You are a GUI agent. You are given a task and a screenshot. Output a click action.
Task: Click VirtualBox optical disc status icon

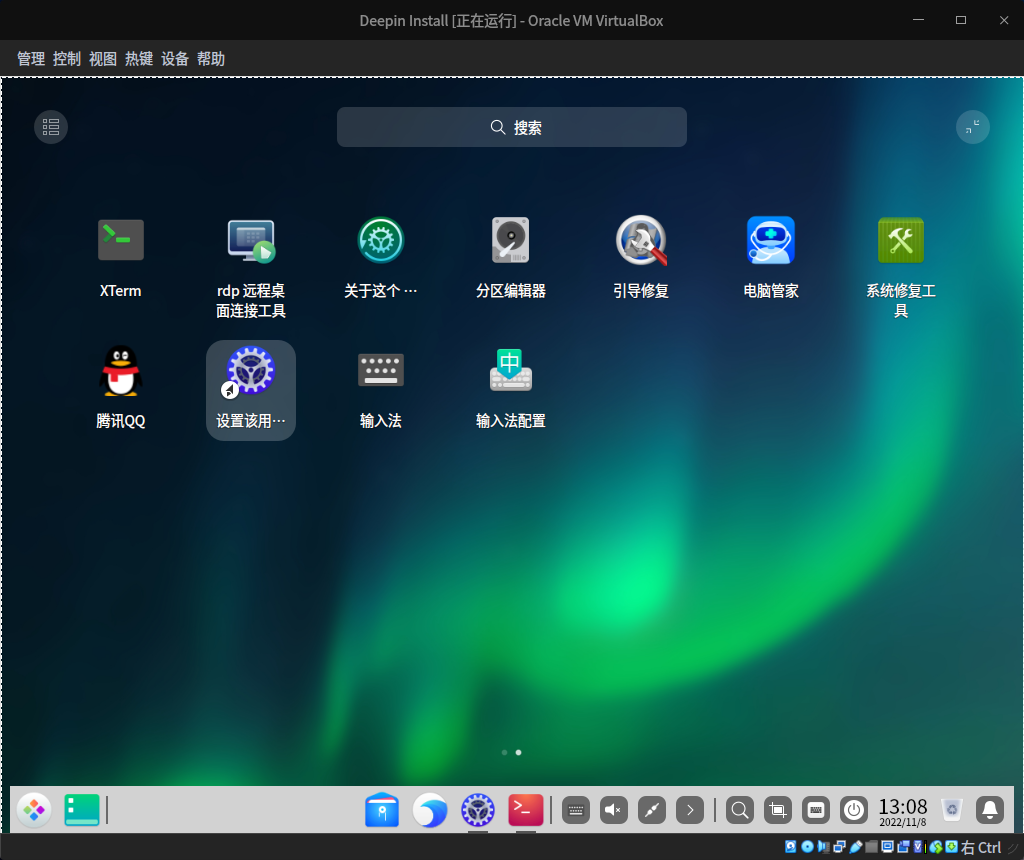pyautogui.click(x=807, y=847)
